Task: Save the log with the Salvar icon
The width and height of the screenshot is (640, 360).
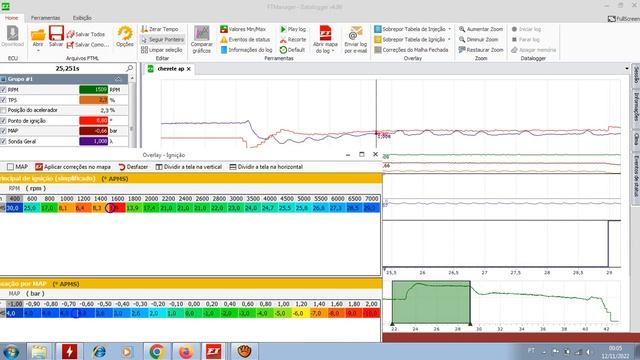Action: (x=56, y=36)
